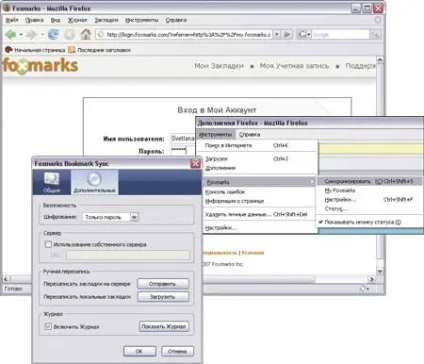Viewport: 424px width, 364px height.
Task: Click the Foxmarks logo on the page
Action: (41, 65)
